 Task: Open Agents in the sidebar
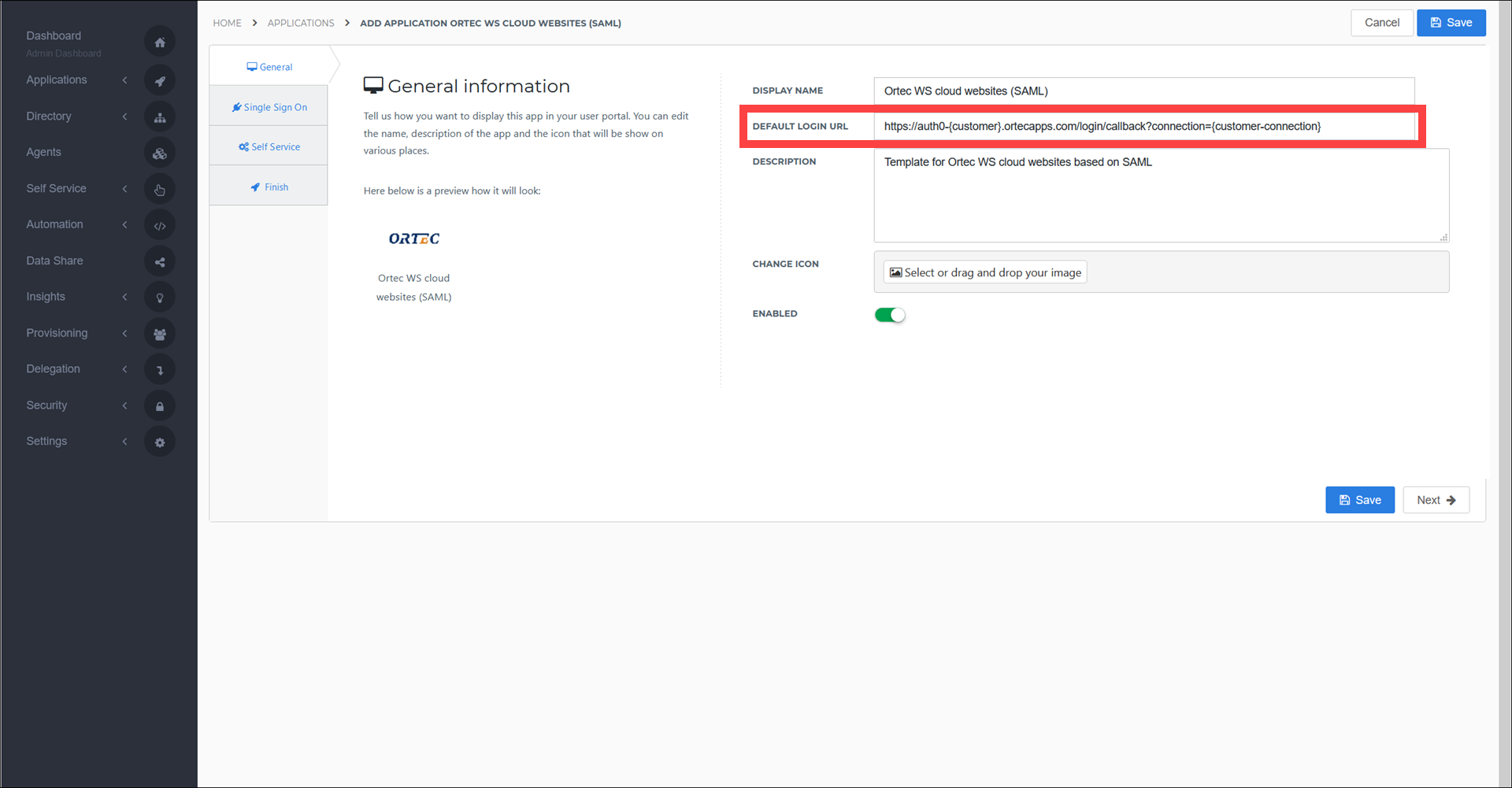43,152
